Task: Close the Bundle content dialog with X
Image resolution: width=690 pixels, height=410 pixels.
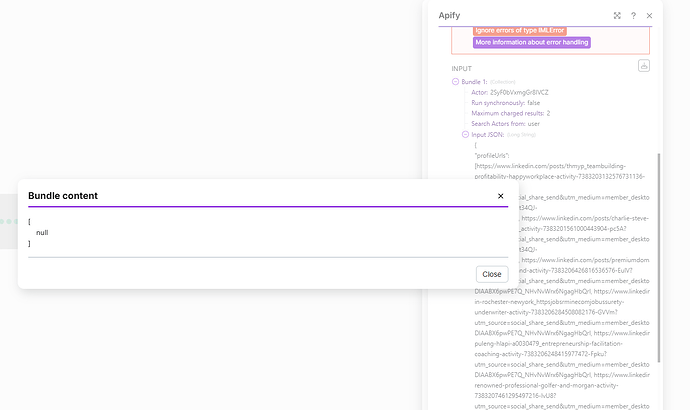Action: point(500,196)
